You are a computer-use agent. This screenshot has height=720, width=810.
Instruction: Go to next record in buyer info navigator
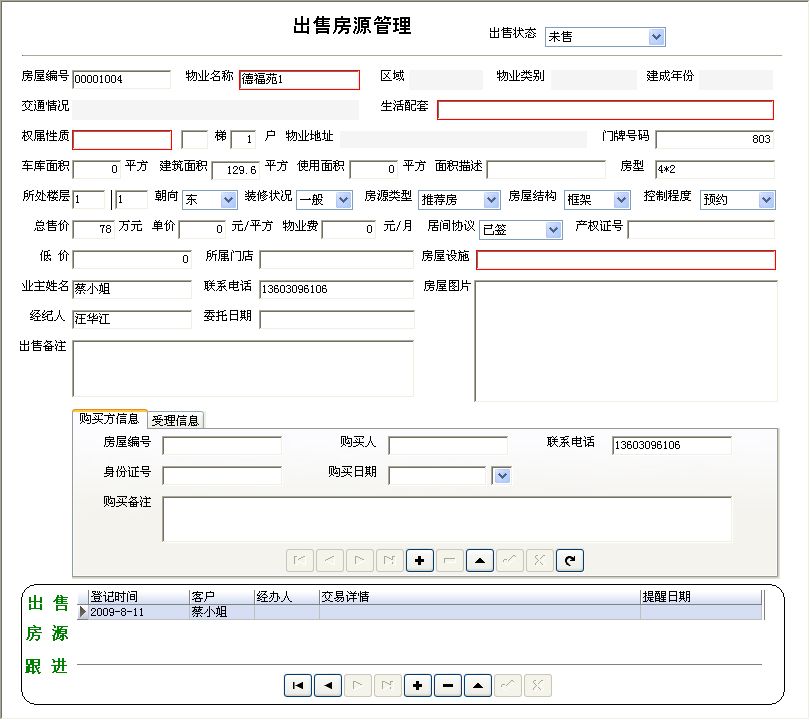click(360, 560)
